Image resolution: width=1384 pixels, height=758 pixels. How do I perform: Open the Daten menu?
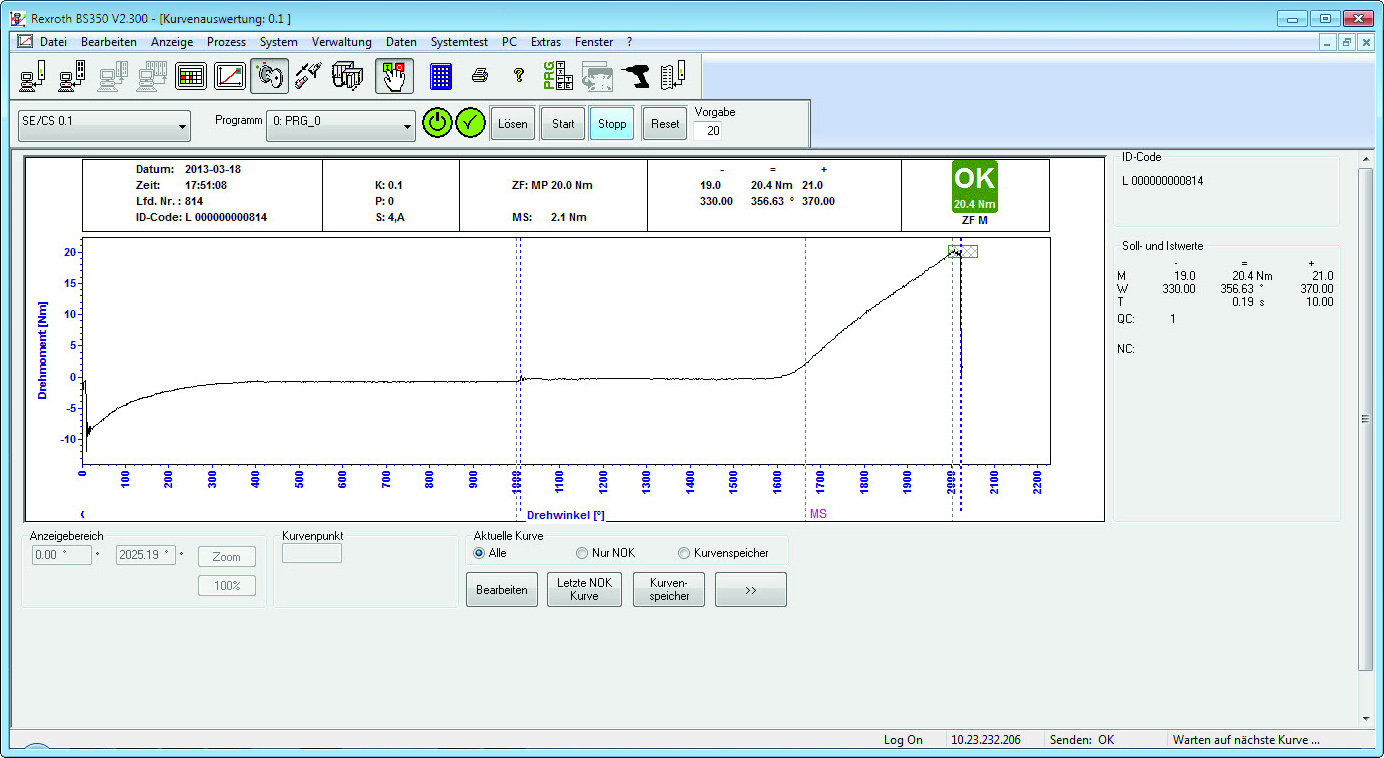(x=401, y=42)
